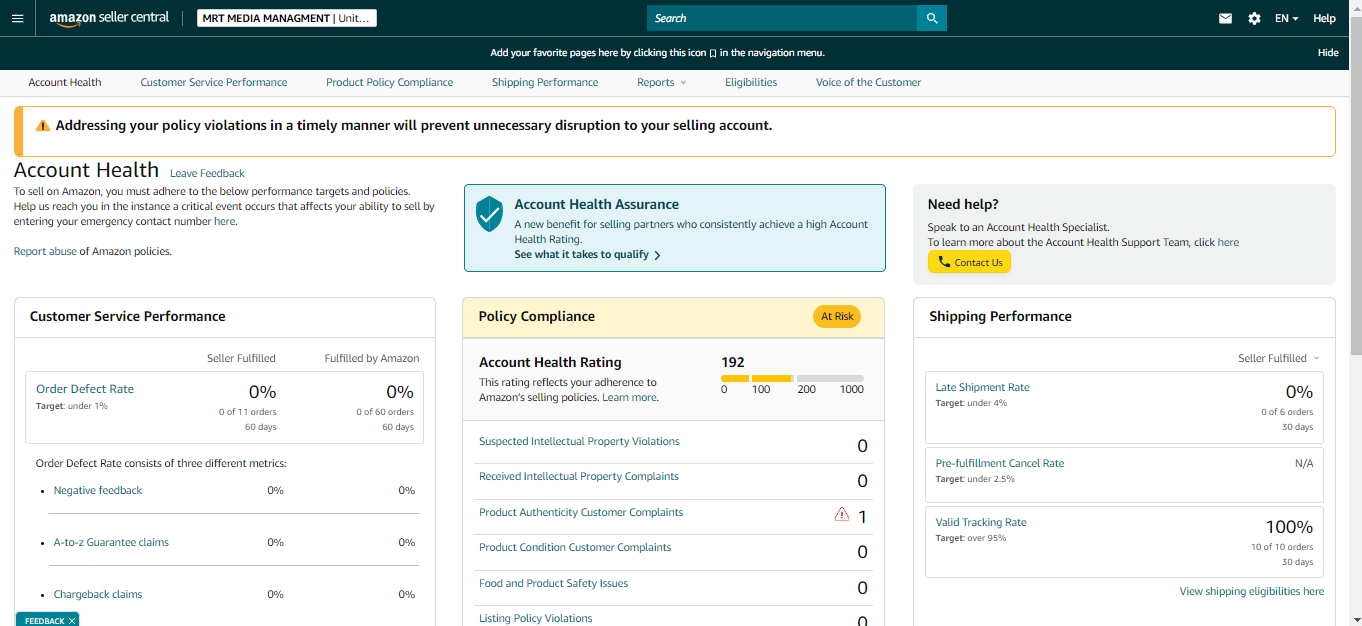This screenshot has height=626, width=1362.
Task: Open Account Health Support Team 'here' link
Action: pyautogui.click(x=1228, y=242)
